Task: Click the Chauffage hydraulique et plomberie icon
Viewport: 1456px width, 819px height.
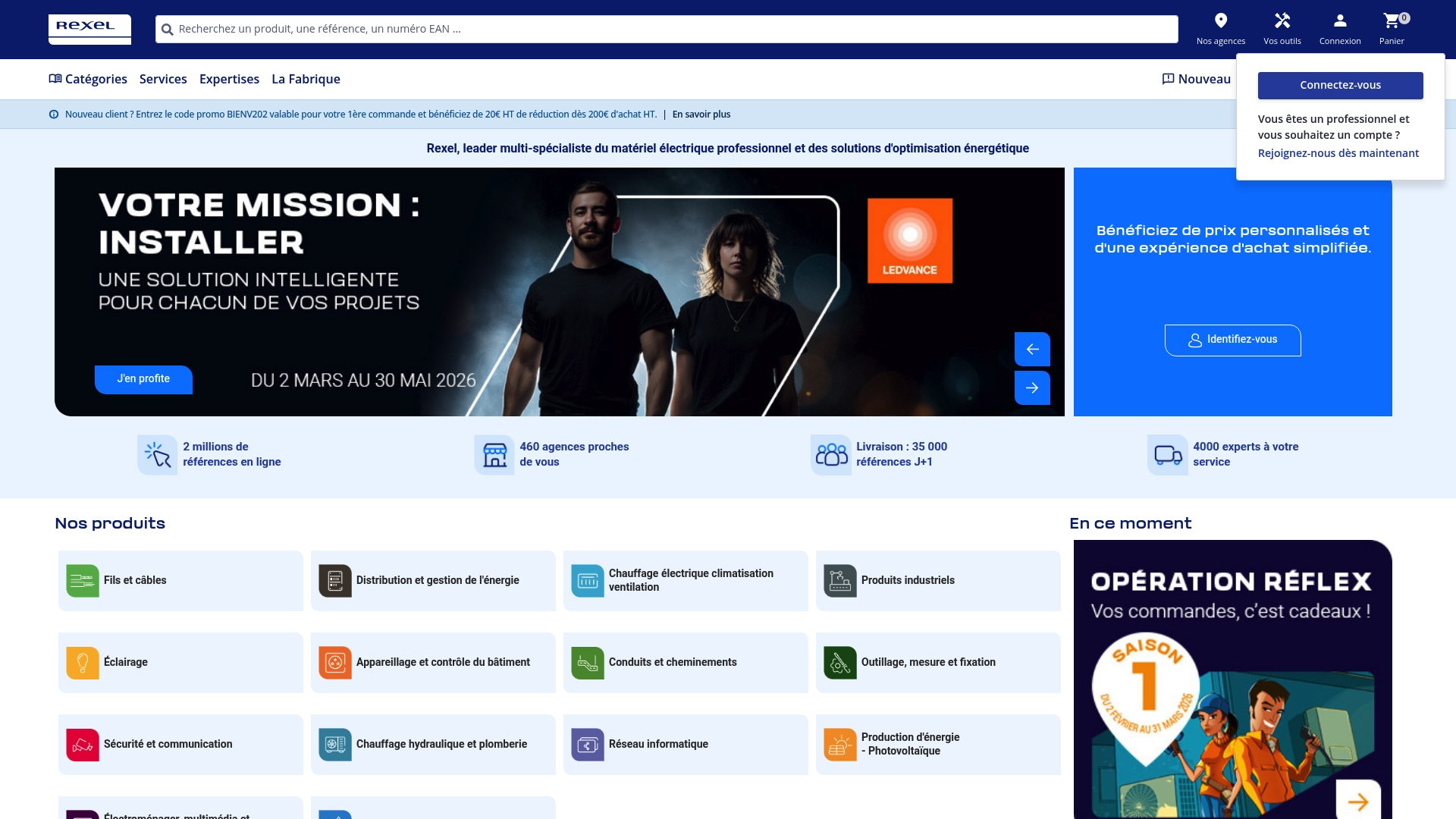Action: 335,745
